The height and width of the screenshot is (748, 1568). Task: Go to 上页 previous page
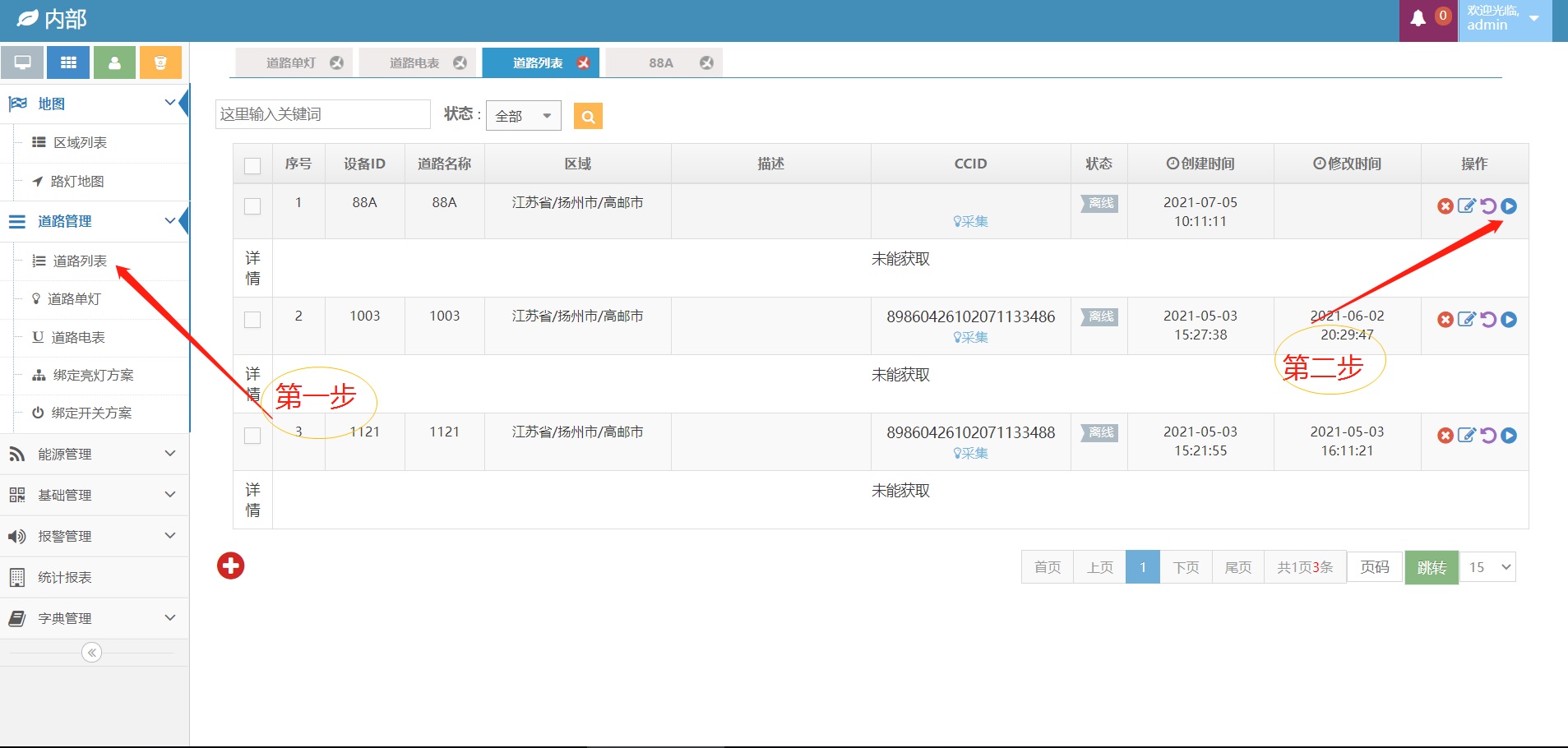[x=1100, y=567]
